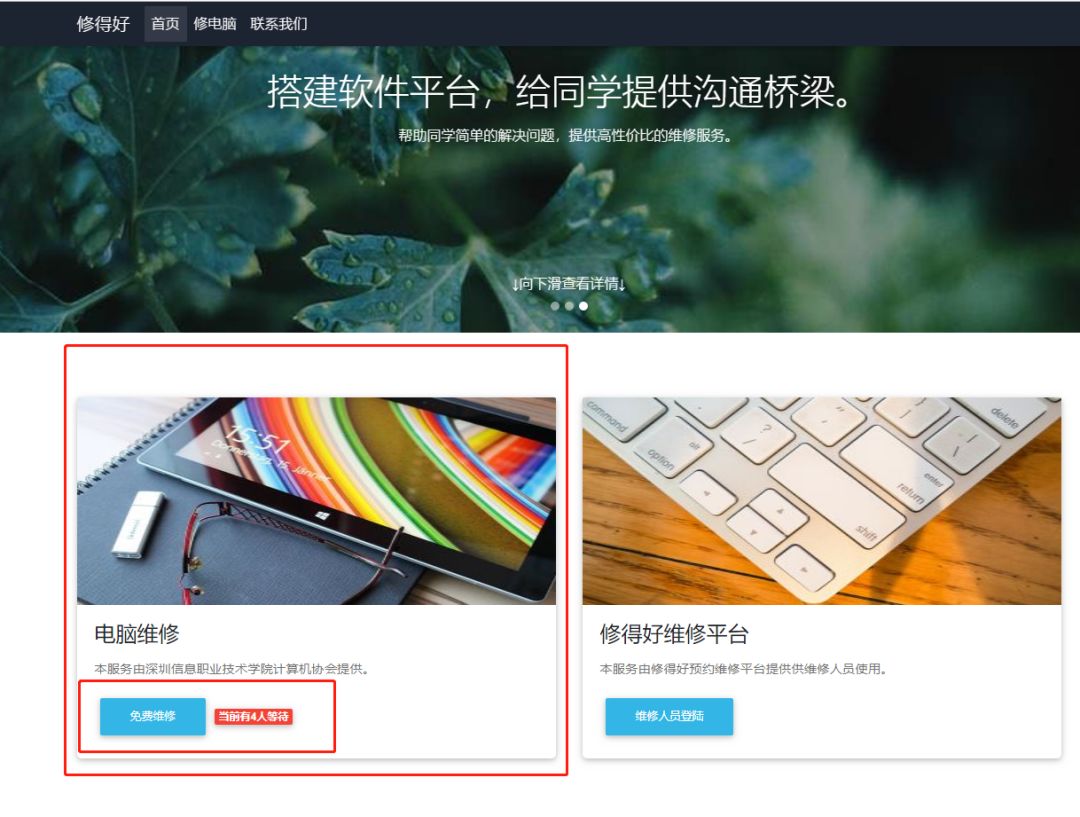The height and width of the screenshot is (817, 1080).
Task: Open the keyboard photo card image
Action: tap(822, 501)
